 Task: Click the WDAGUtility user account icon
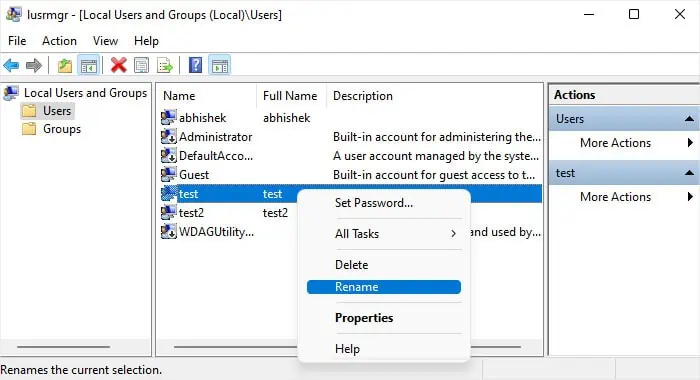pos(169,231)
